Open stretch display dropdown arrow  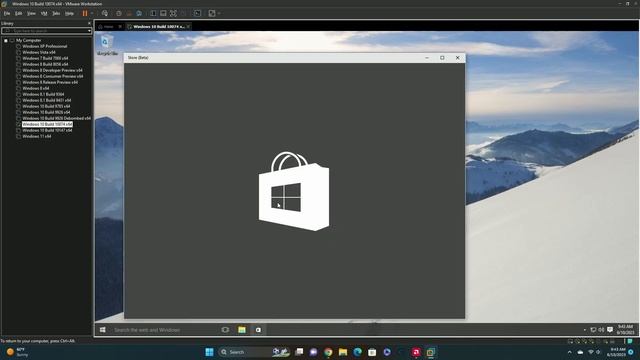(x=219, y=13)
